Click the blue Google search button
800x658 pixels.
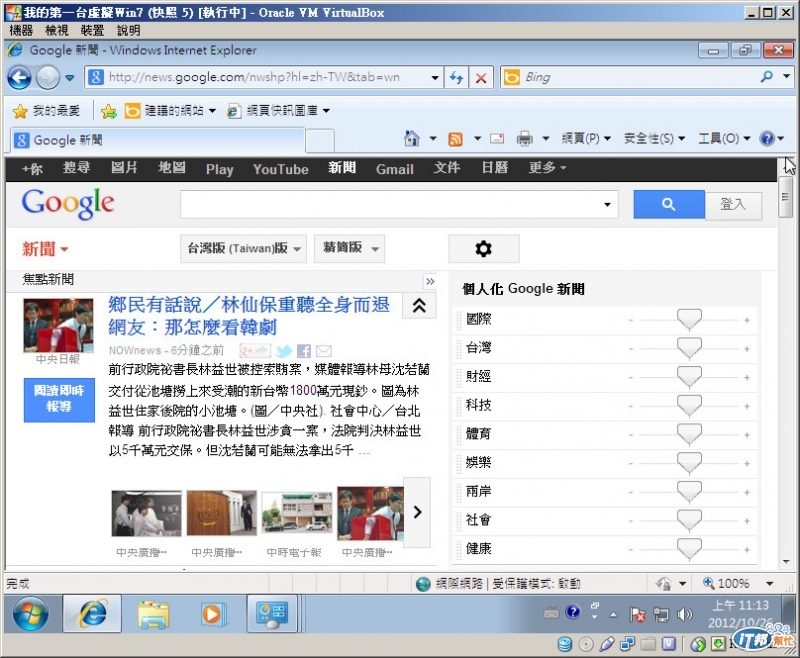pyautogui.click(x=669, y=205)
